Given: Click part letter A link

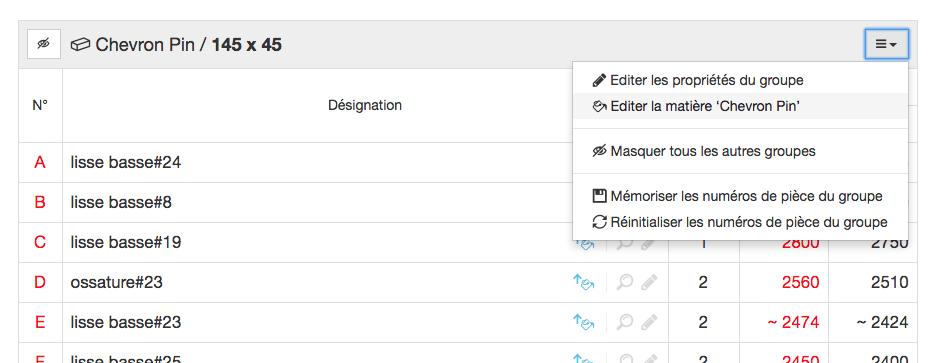Looking at the screenshot, I should tap(40, 163).
